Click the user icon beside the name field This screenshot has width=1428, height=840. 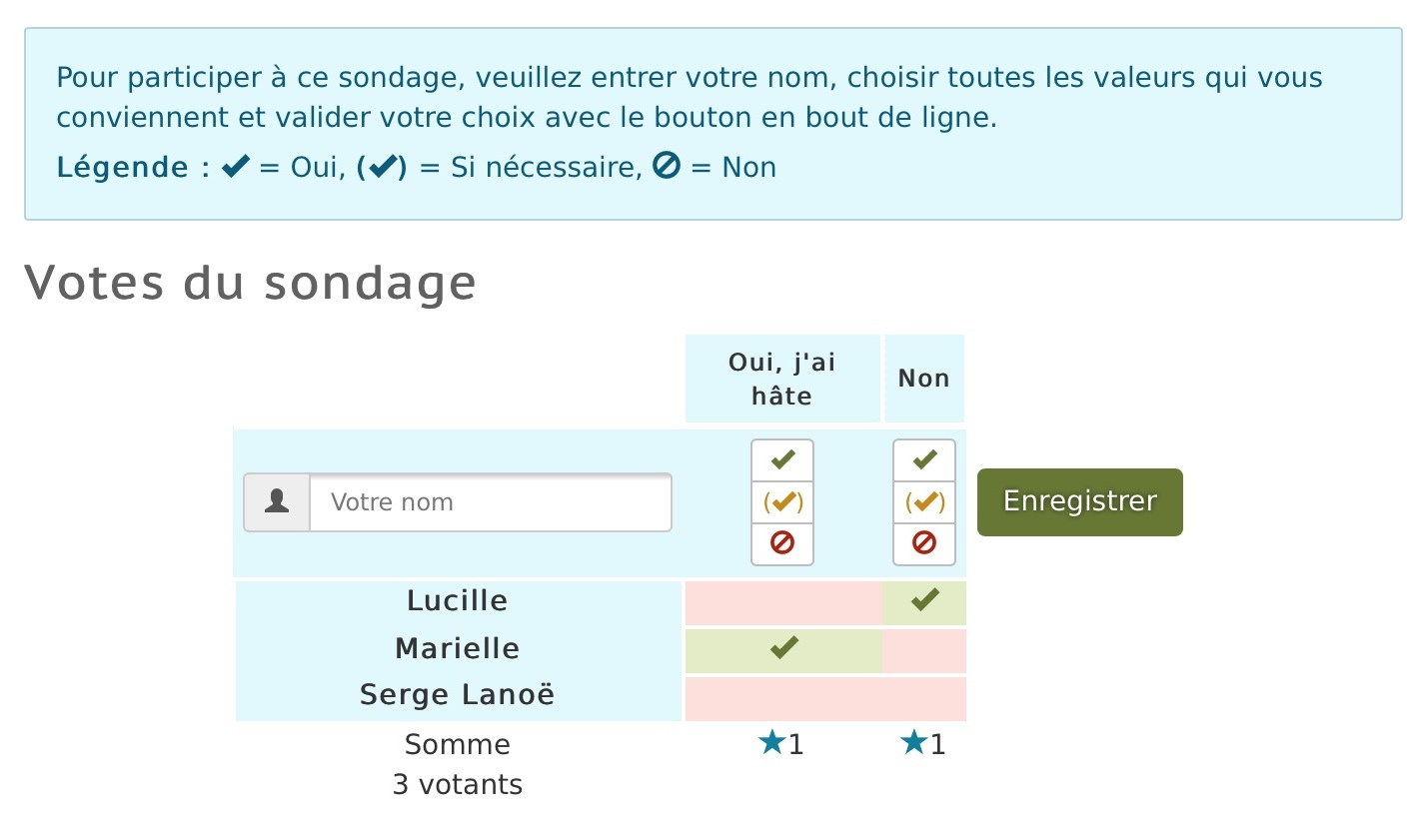[277, 502]
